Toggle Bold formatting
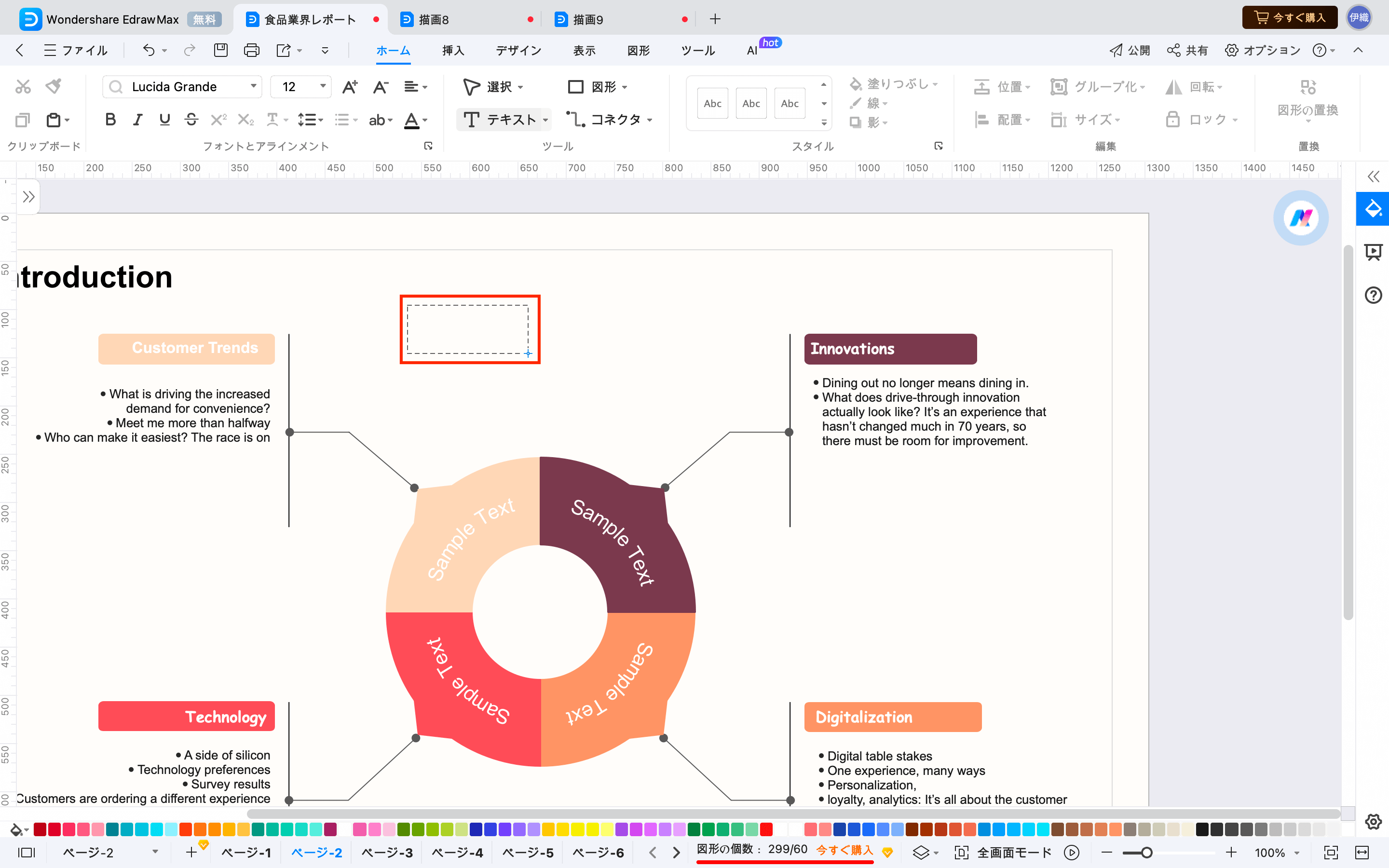Image resolution: width=1389 pixels, height=868 pixels. [x=110, y=120]
